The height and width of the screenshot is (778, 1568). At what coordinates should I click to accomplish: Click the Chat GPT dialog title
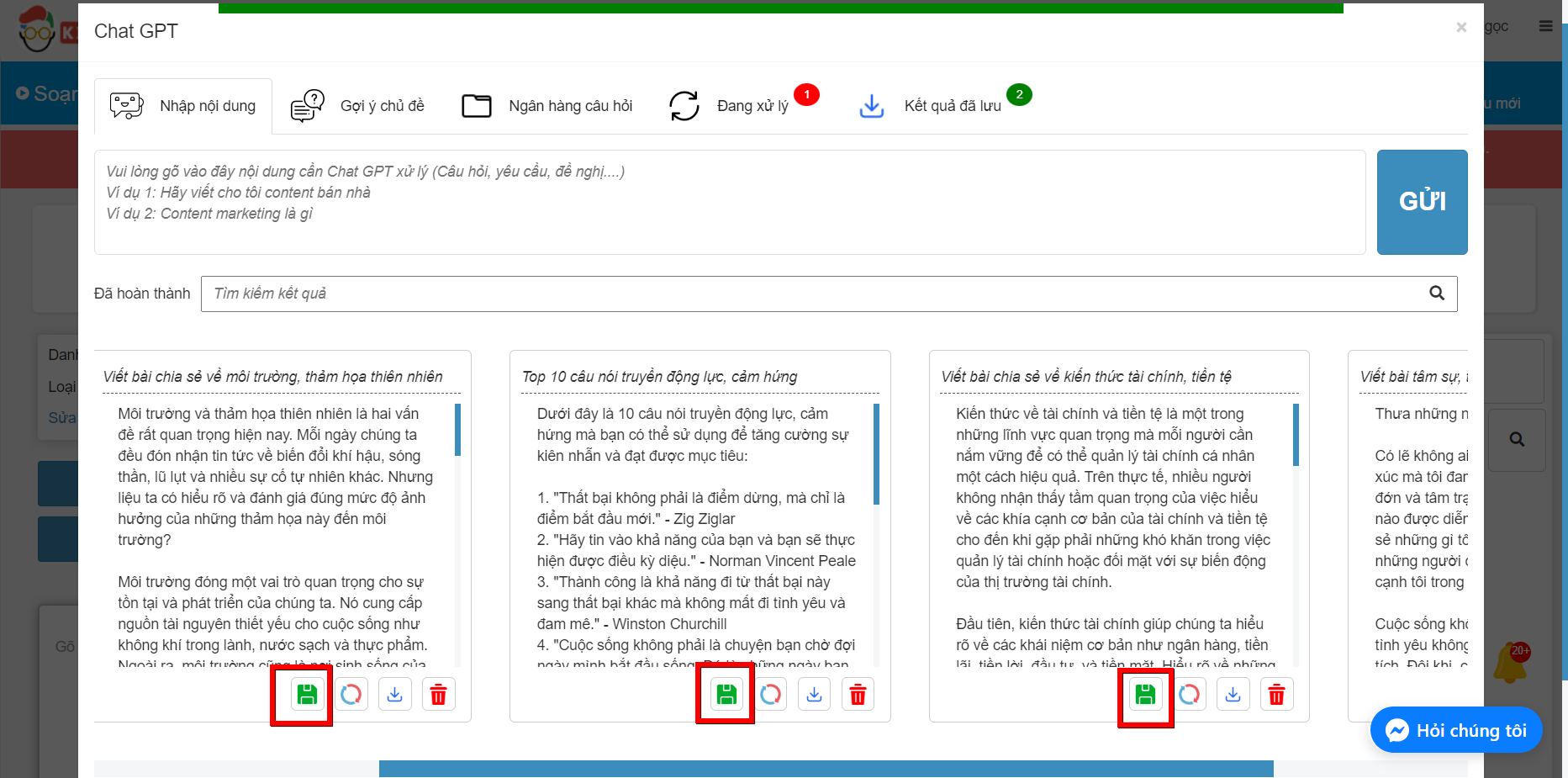click(x=136, y=31)
